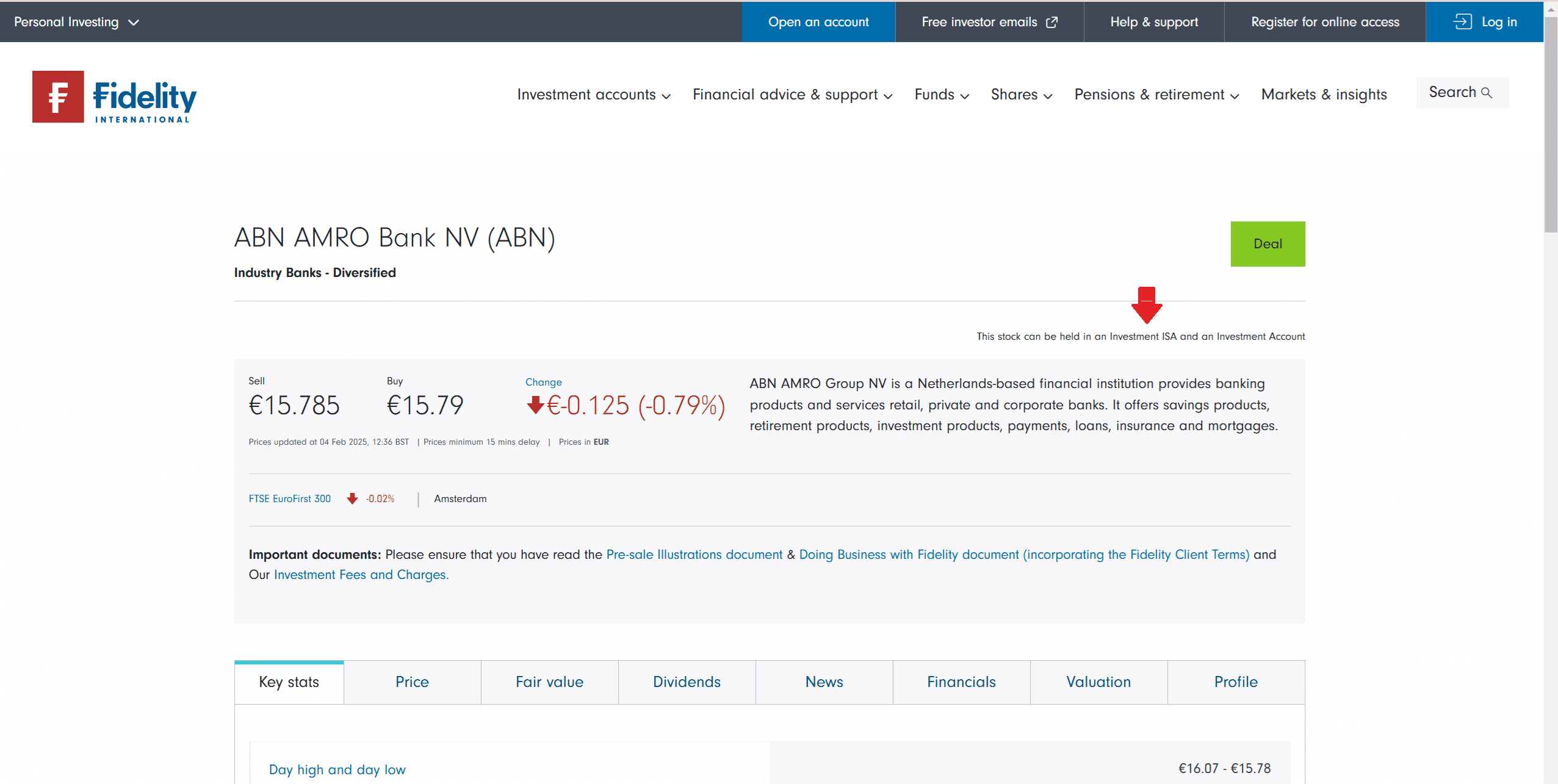Click the external link icon beside Free investor emails
1558x784 pixels.
(x=1052, y=22)
